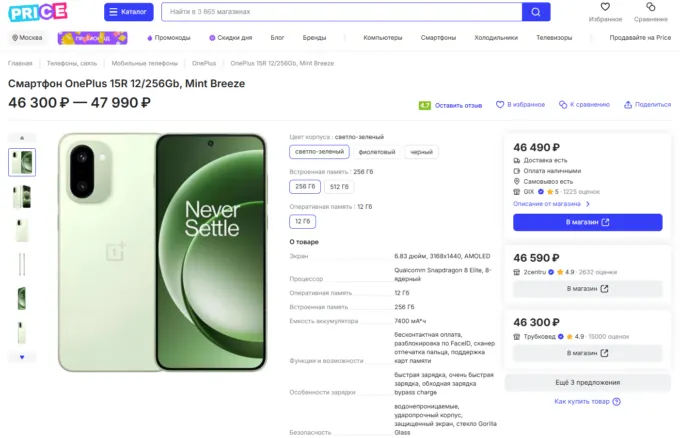This screenshot has height=438, width=680.
Task: Add product via В избранное heart
Action: (x=500, y=105)
